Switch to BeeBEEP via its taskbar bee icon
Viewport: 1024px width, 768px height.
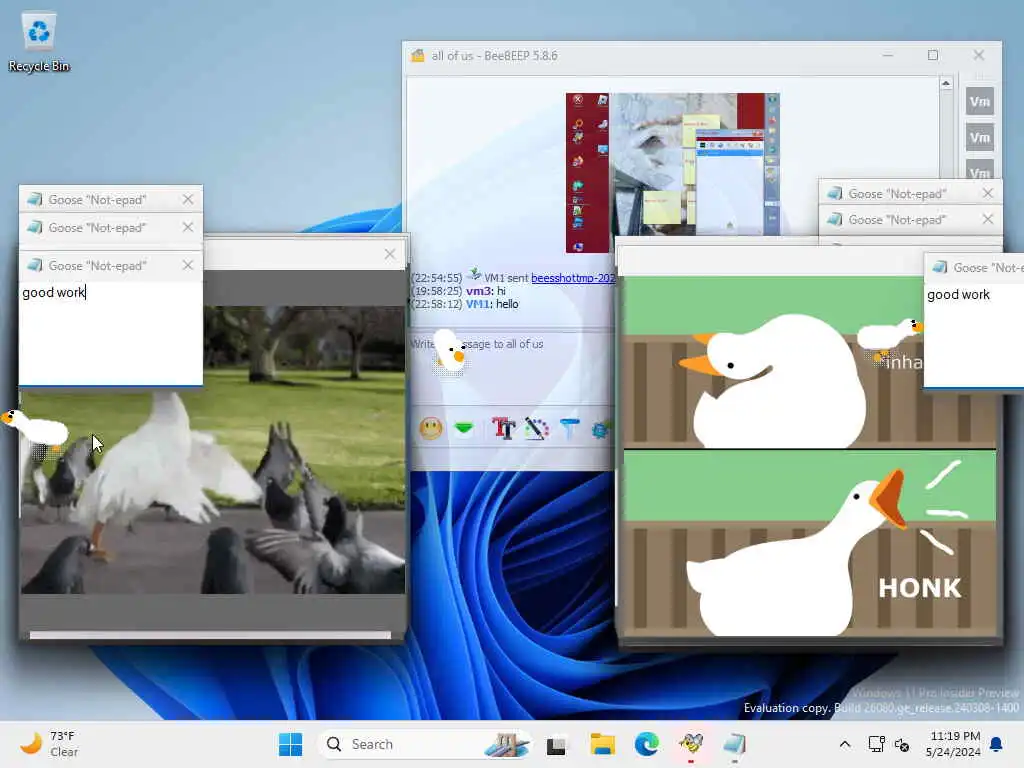(691, 744)
